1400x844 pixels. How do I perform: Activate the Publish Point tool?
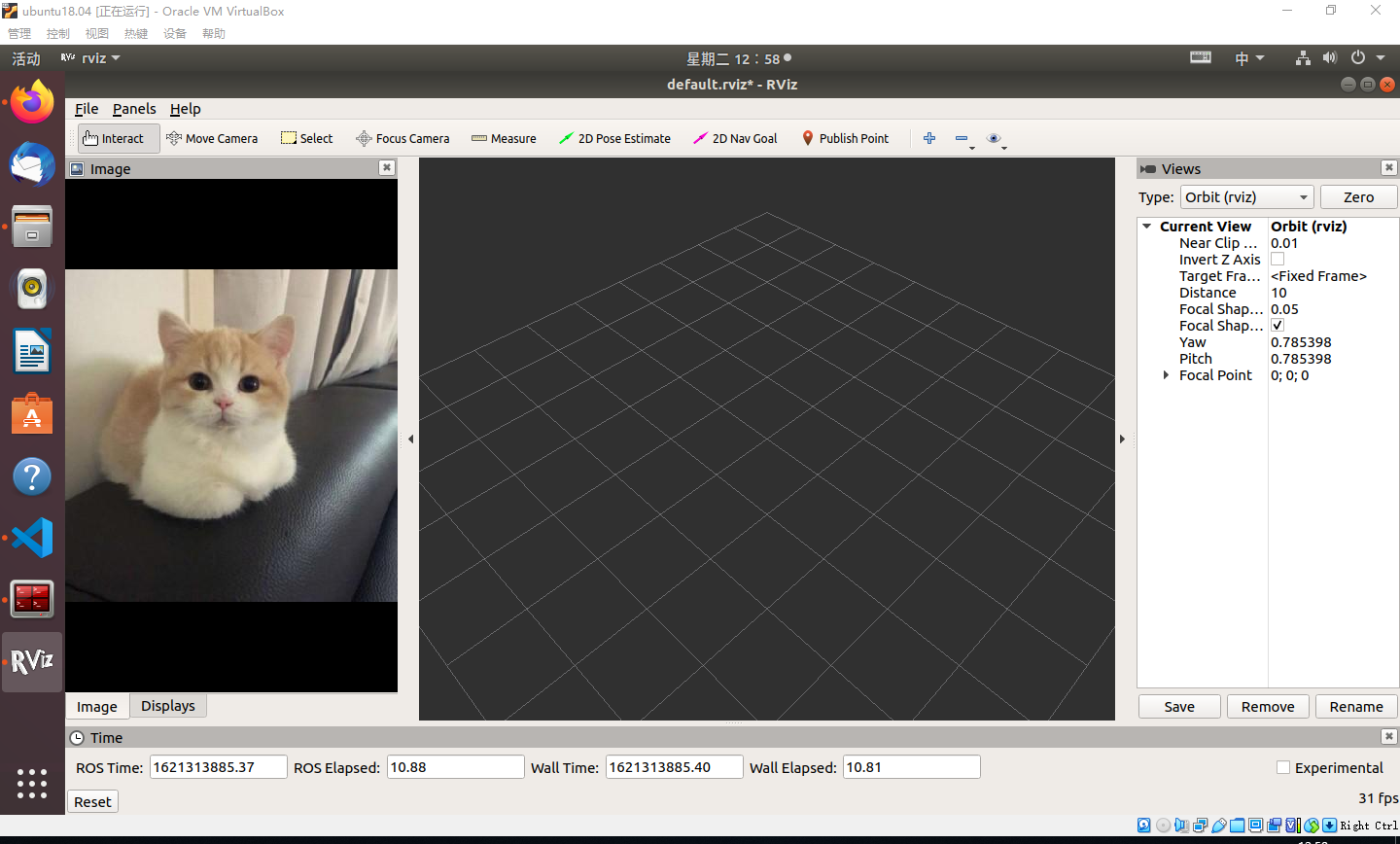point(845,138)
